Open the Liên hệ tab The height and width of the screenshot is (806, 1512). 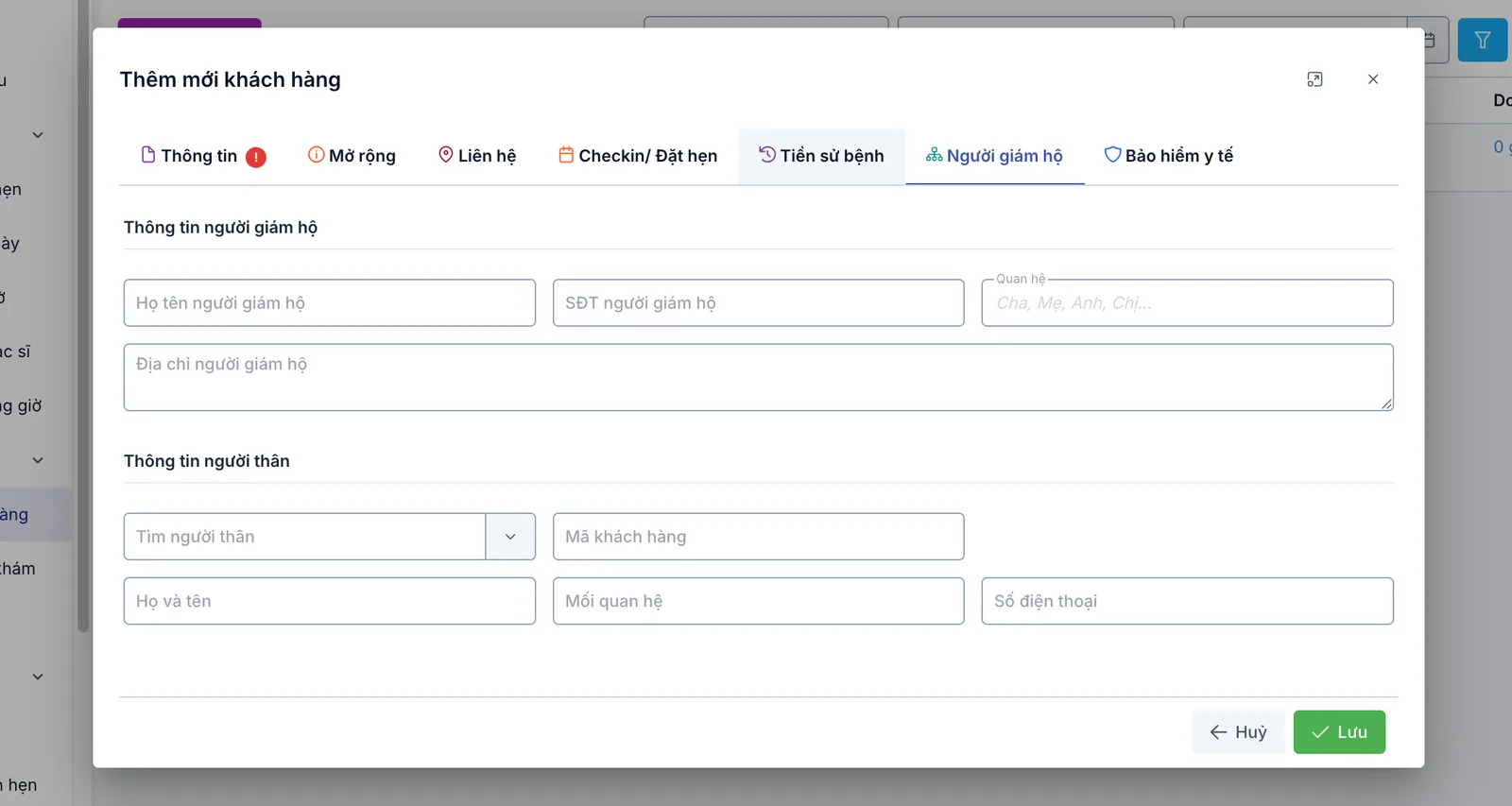(x=477, y=156)
